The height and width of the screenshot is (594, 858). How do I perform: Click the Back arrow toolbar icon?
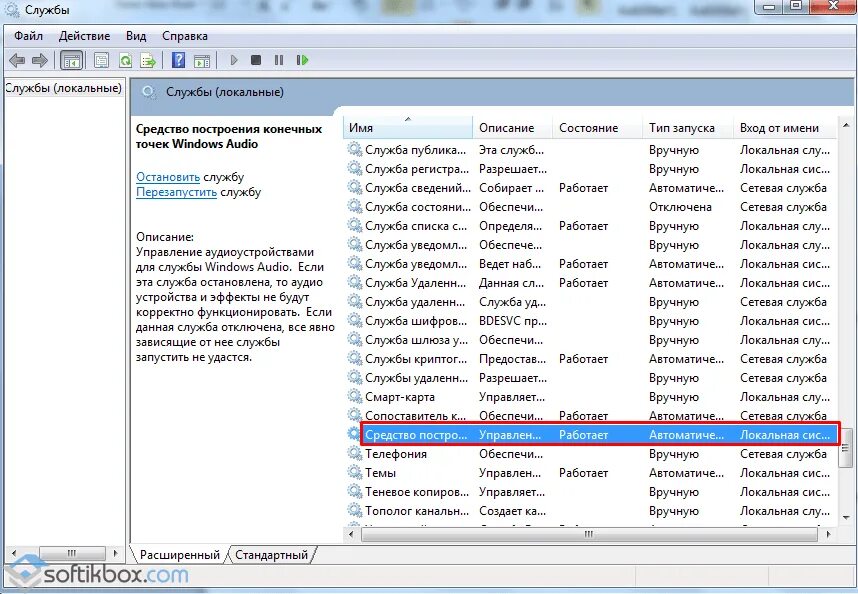pos(18,60)
